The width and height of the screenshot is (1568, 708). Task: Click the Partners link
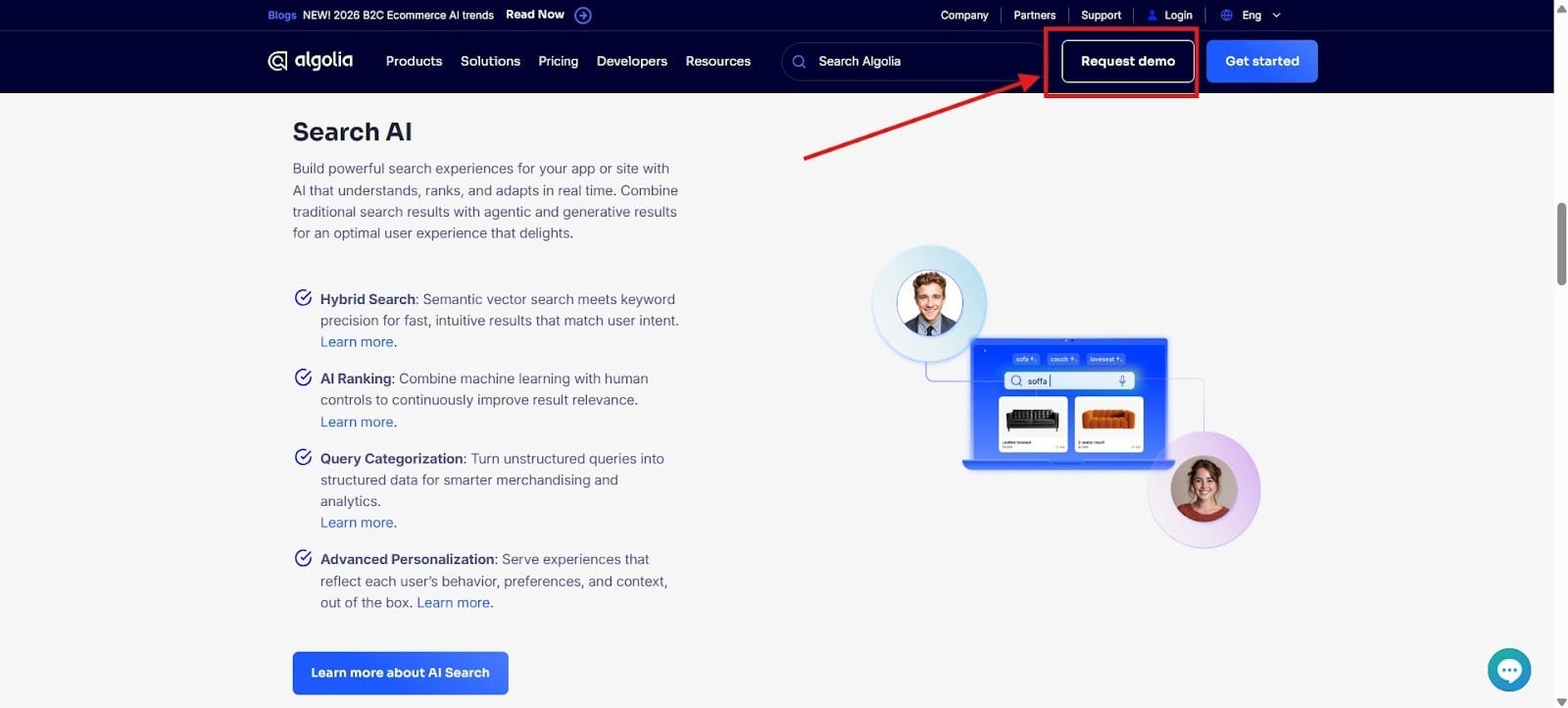click(1034, 15)
